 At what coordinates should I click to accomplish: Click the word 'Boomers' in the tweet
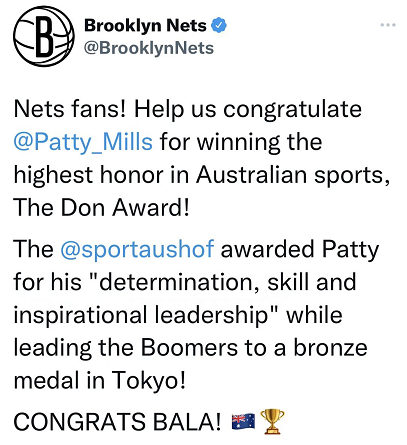(189, 347)
